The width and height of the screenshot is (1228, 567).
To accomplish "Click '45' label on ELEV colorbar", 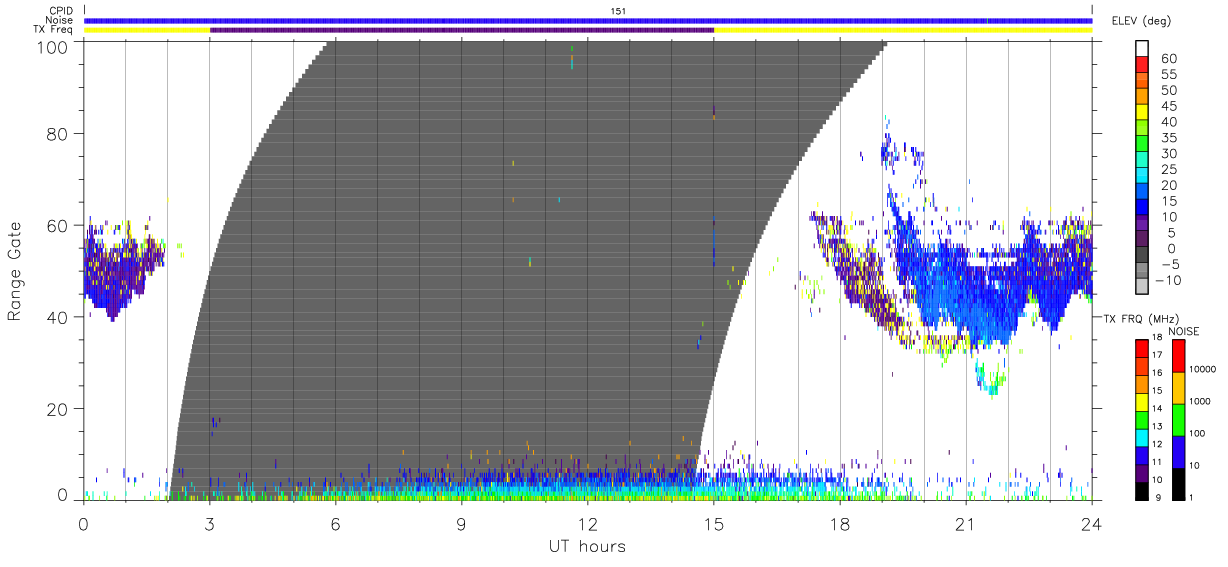I will [x=1169, y=106].
